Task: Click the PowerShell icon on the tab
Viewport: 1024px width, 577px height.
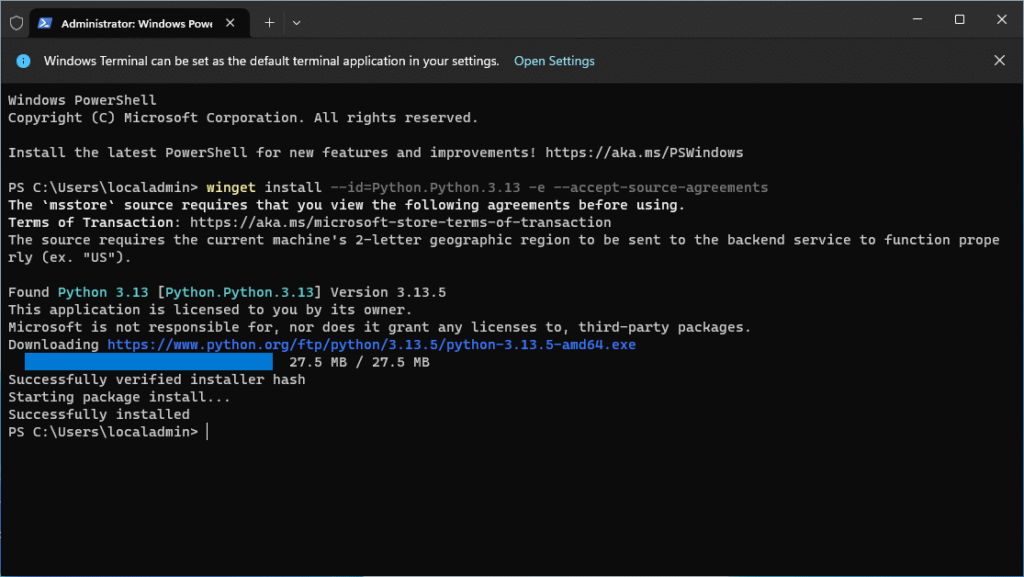Action: coord(46,22)
